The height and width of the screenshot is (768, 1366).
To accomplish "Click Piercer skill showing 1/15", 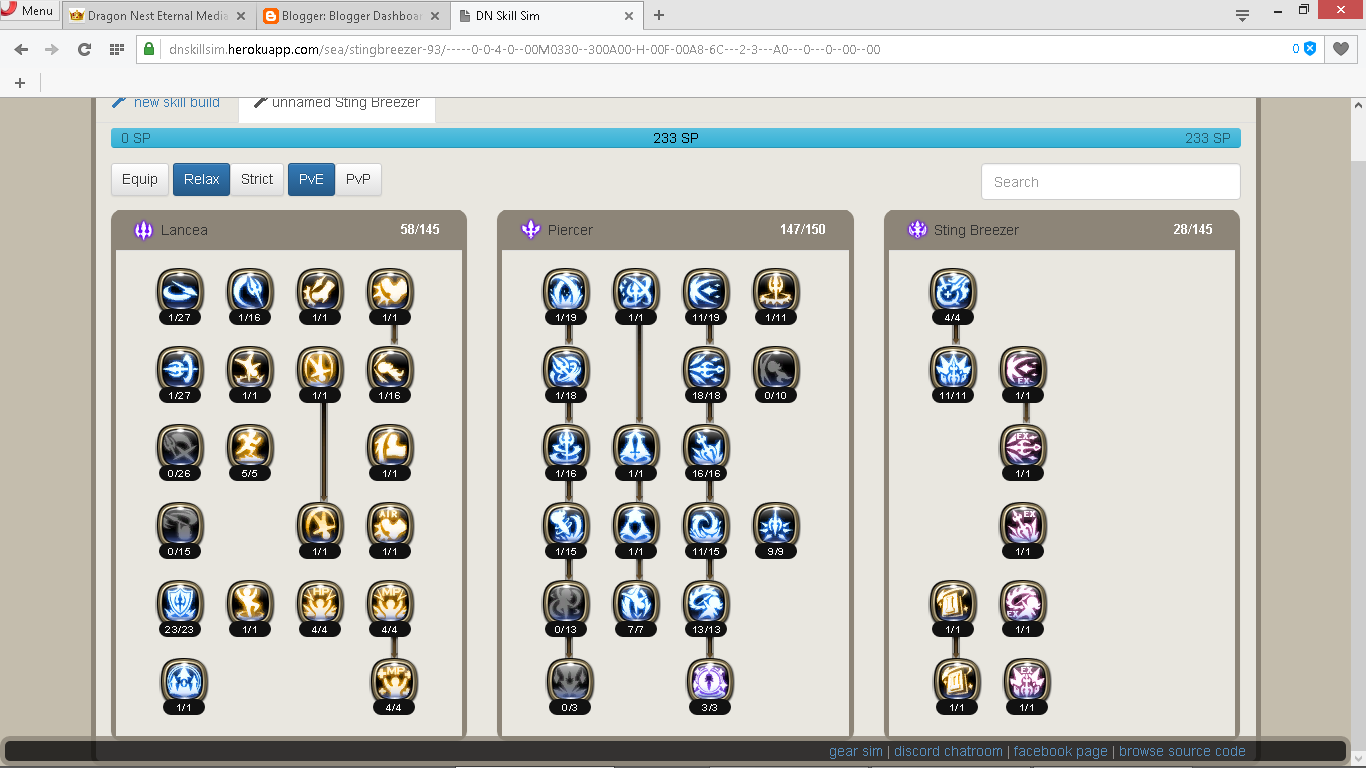I will (567, 525).
